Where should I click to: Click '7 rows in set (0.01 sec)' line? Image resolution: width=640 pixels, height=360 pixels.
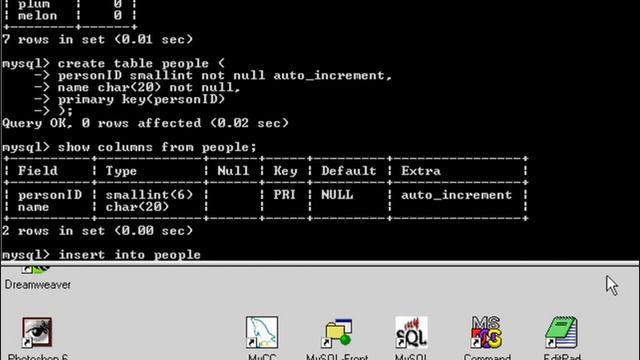(x=98, y=40)
